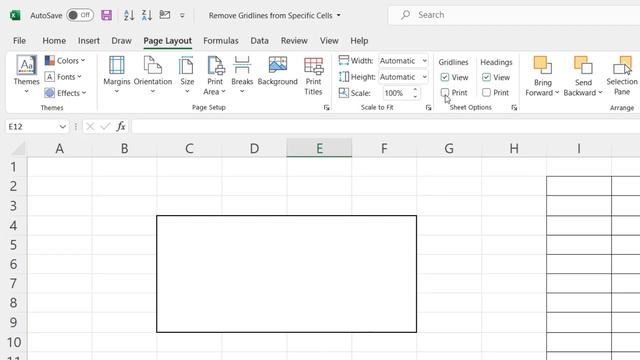
Task: Open the View ribbon tab
Action: pyautogui.click(x=329, y=41)
